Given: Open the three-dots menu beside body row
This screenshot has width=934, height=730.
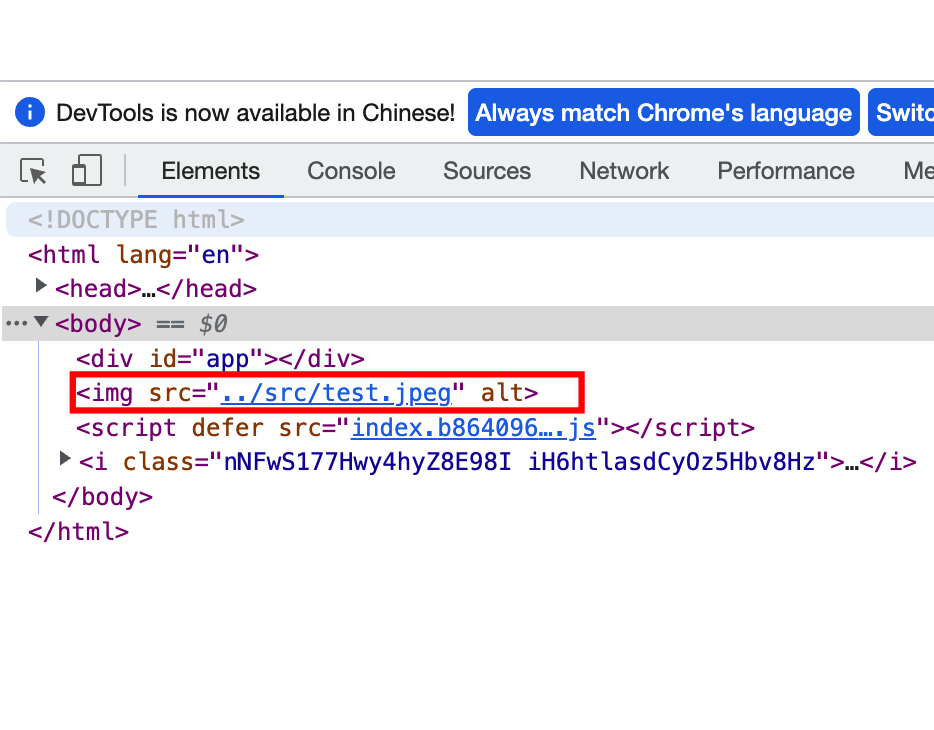Looking at the screenshot, I should tap(16, 323).
